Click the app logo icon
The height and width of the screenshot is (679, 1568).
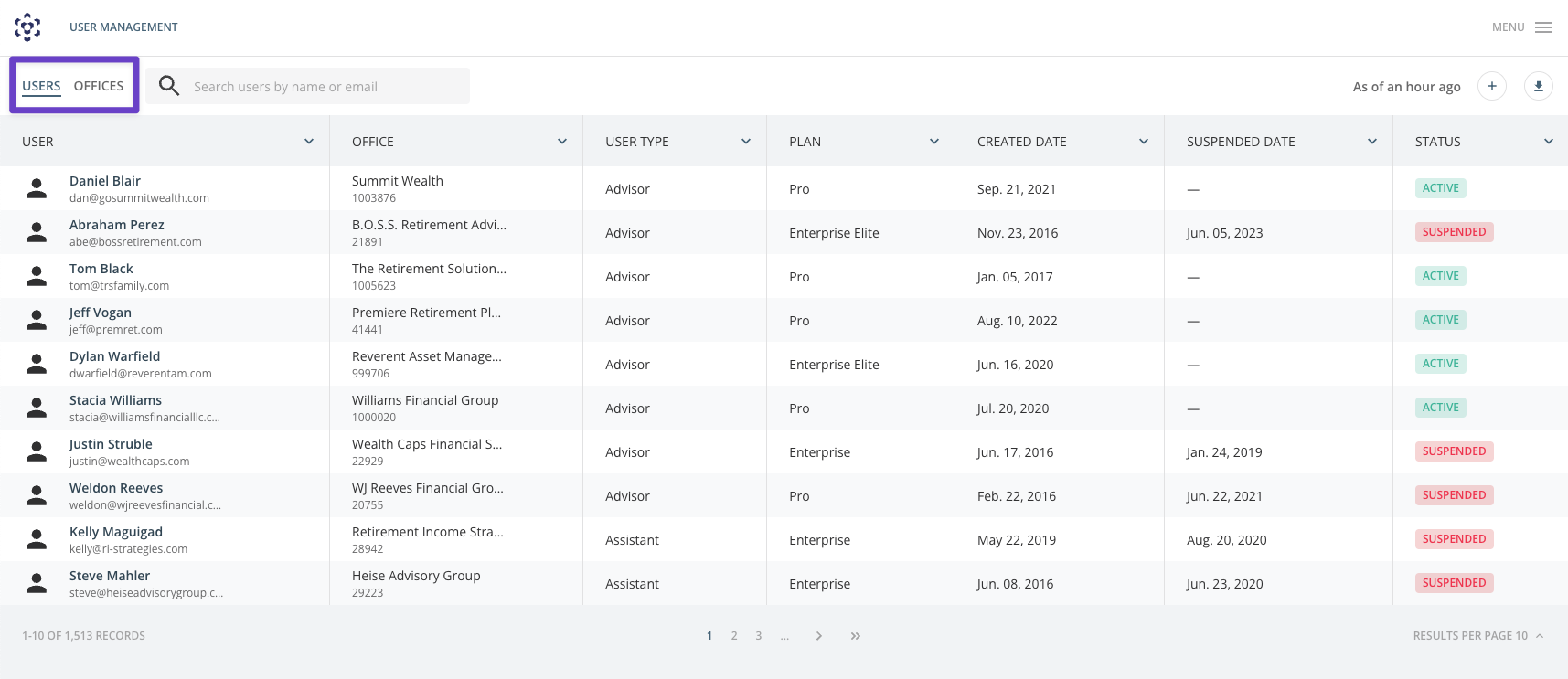(x=27, y=27)
